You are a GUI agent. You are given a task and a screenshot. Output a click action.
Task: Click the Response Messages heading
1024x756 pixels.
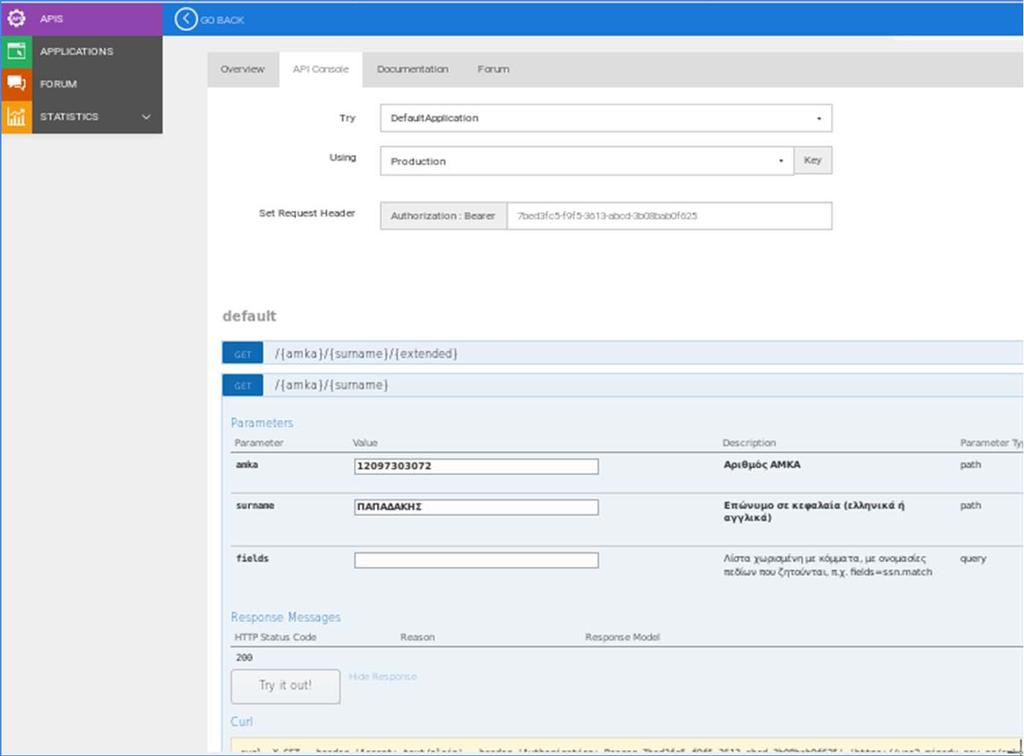285,617
